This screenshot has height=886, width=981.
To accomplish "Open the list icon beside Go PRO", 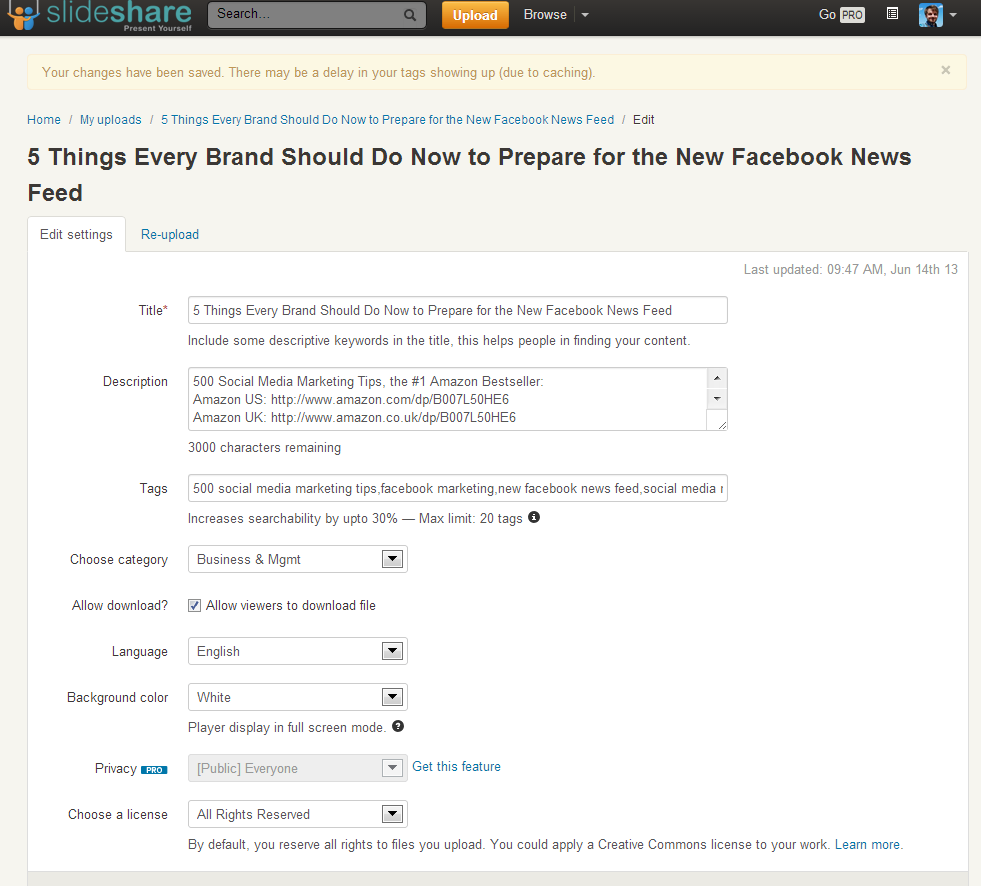I will pyautogui.click(x=892, y=14).
